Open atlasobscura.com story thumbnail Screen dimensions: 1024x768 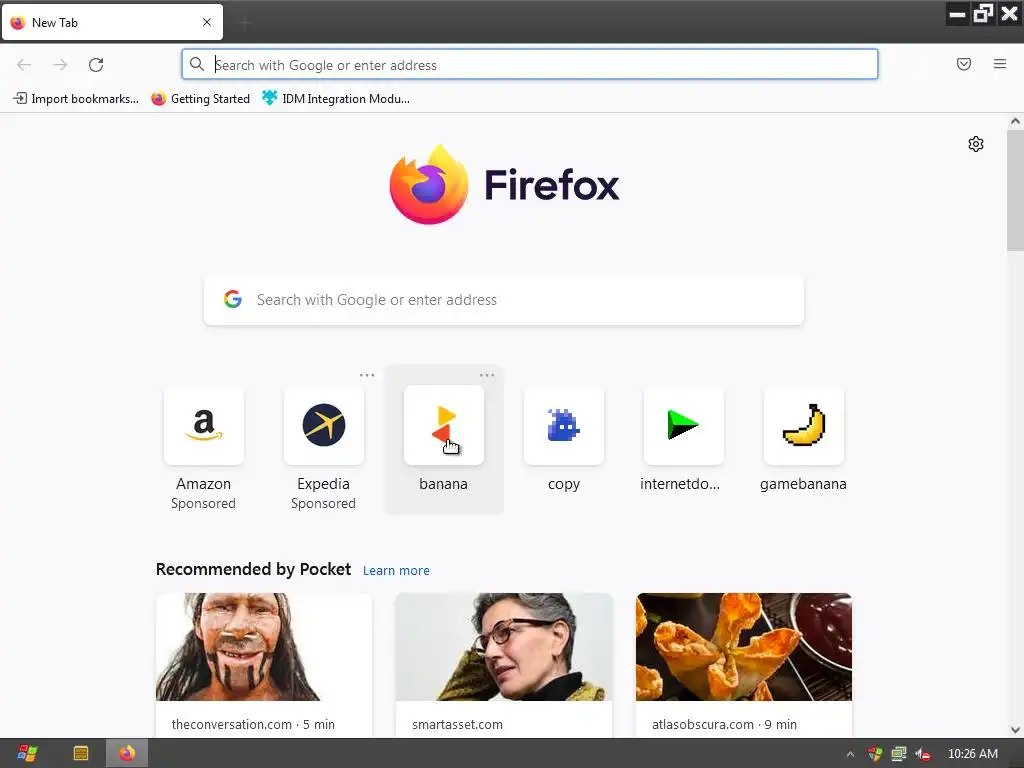click(x=744, y=647)
